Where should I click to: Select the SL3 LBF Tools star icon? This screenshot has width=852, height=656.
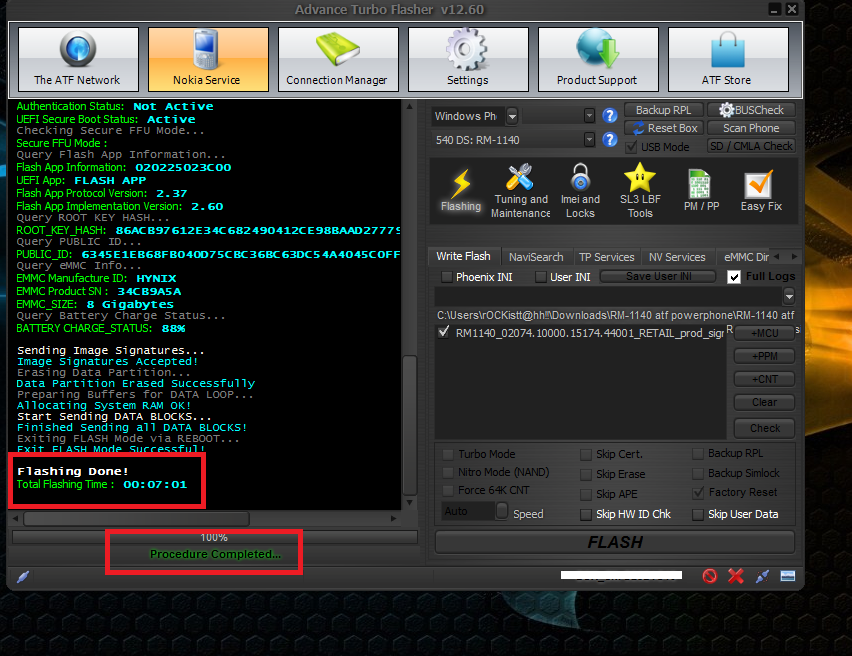click(640, 190)
